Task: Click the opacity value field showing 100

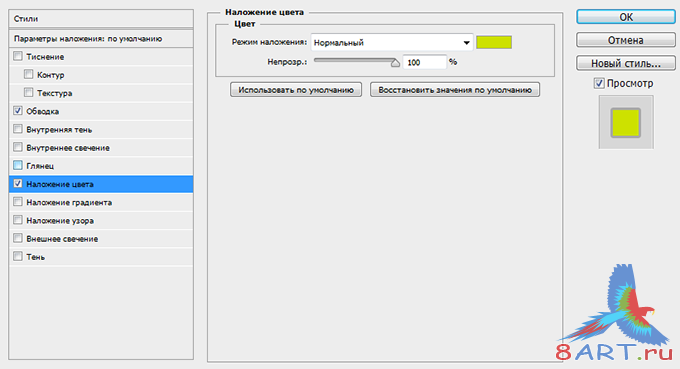Action: (424, 62)
